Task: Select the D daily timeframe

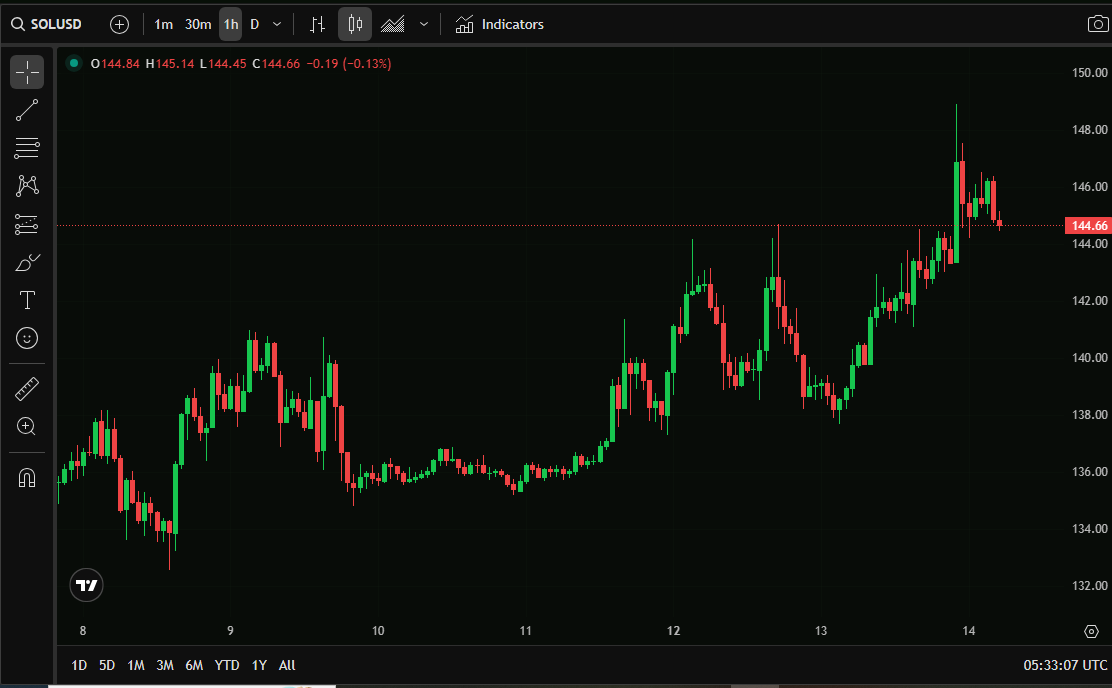Action: pos(255,24)
